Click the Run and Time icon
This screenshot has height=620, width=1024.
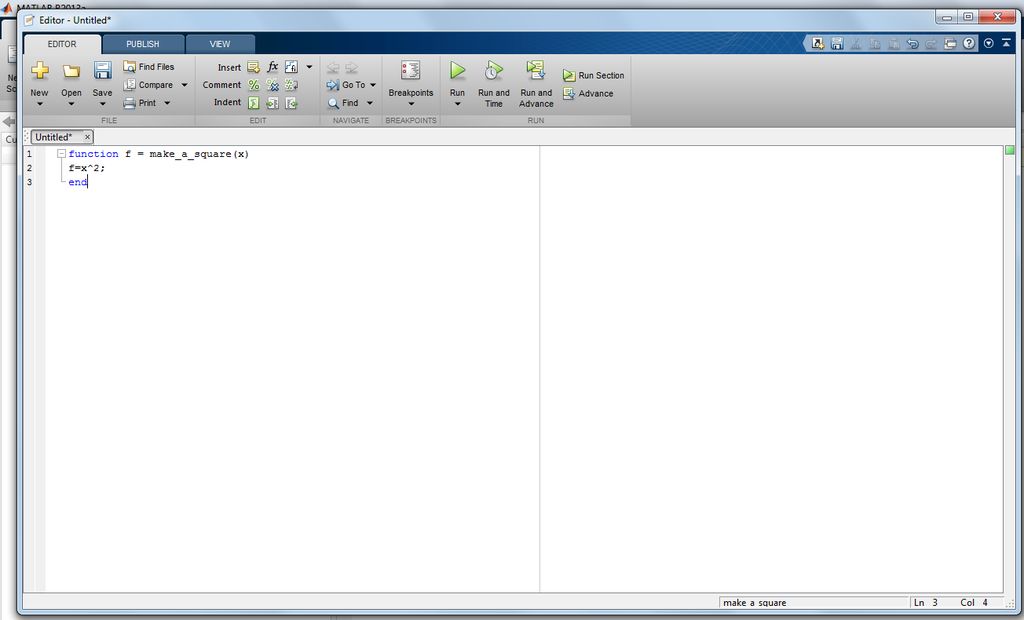click(x=494, y=70)
